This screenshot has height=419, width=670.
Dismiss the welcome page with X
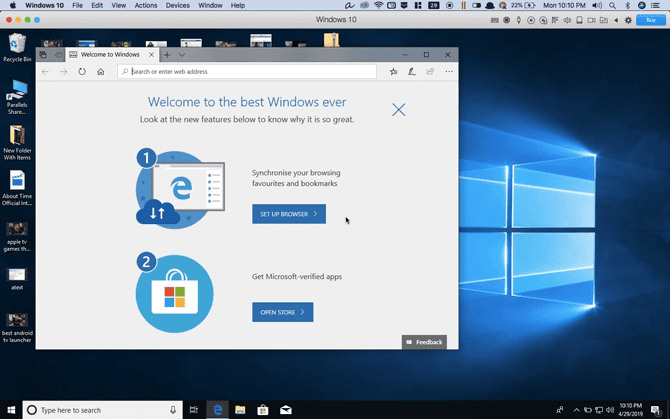coord(399,109)
